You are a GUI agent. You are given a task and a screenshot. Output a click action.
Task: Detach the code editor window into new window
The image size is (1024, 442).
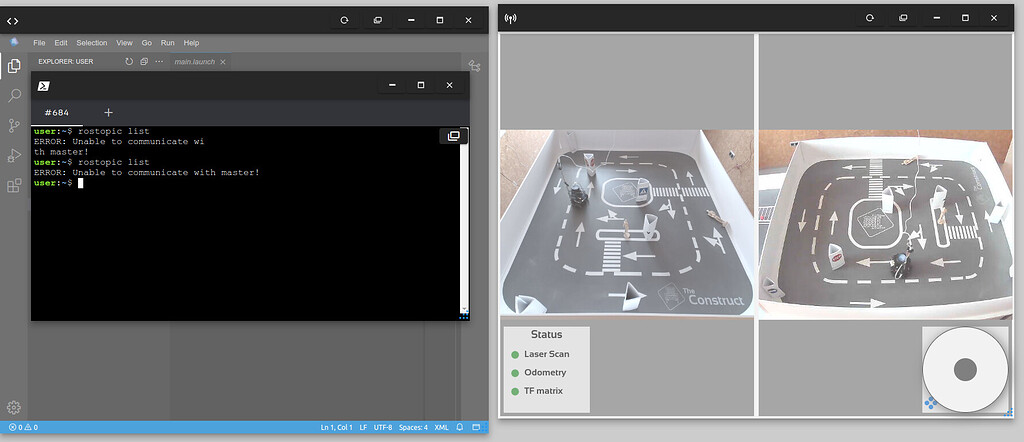[377, 20]
